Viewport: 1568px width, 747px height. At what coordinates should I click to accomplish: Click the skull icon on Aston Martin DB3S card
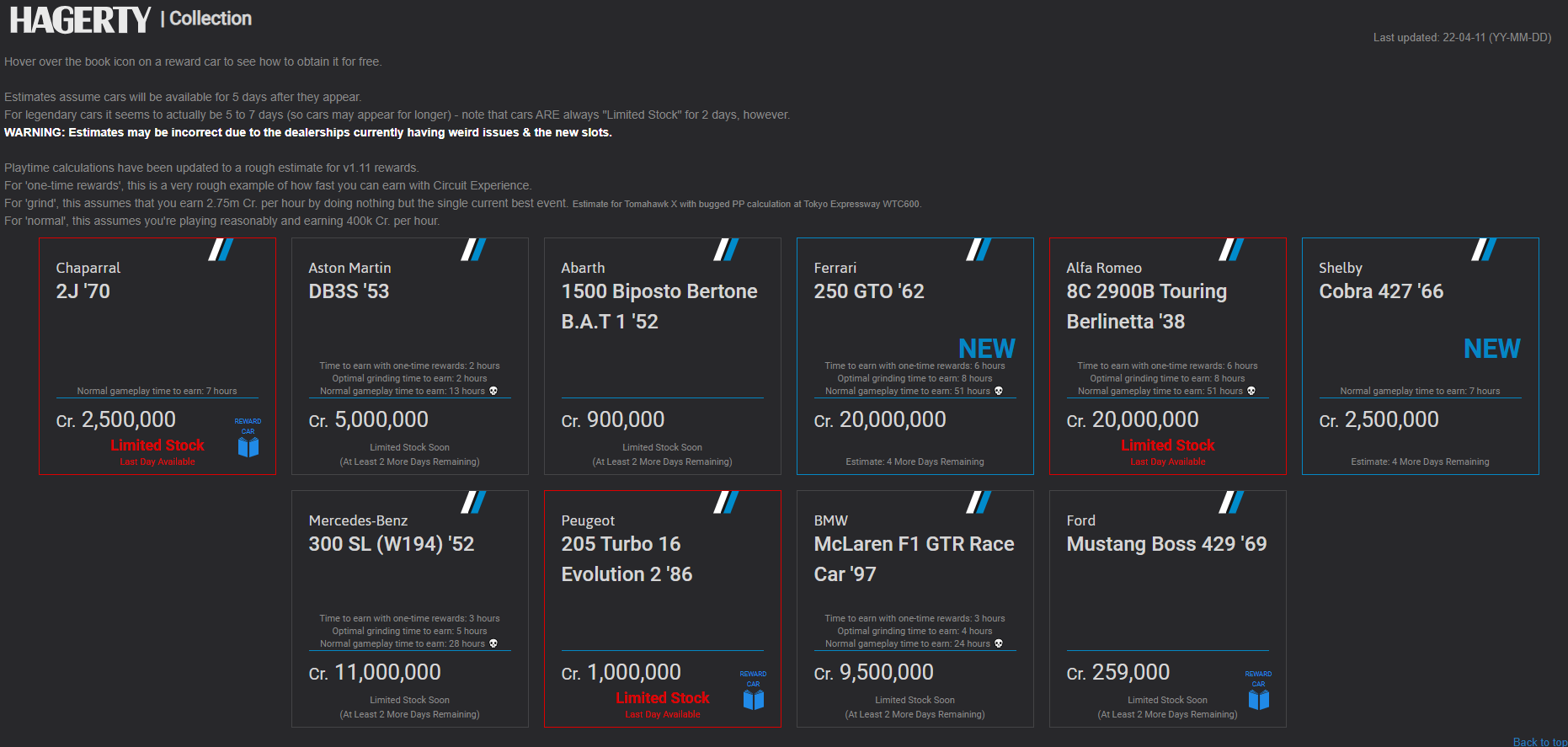pyautogui.click(x=493, y=391)
